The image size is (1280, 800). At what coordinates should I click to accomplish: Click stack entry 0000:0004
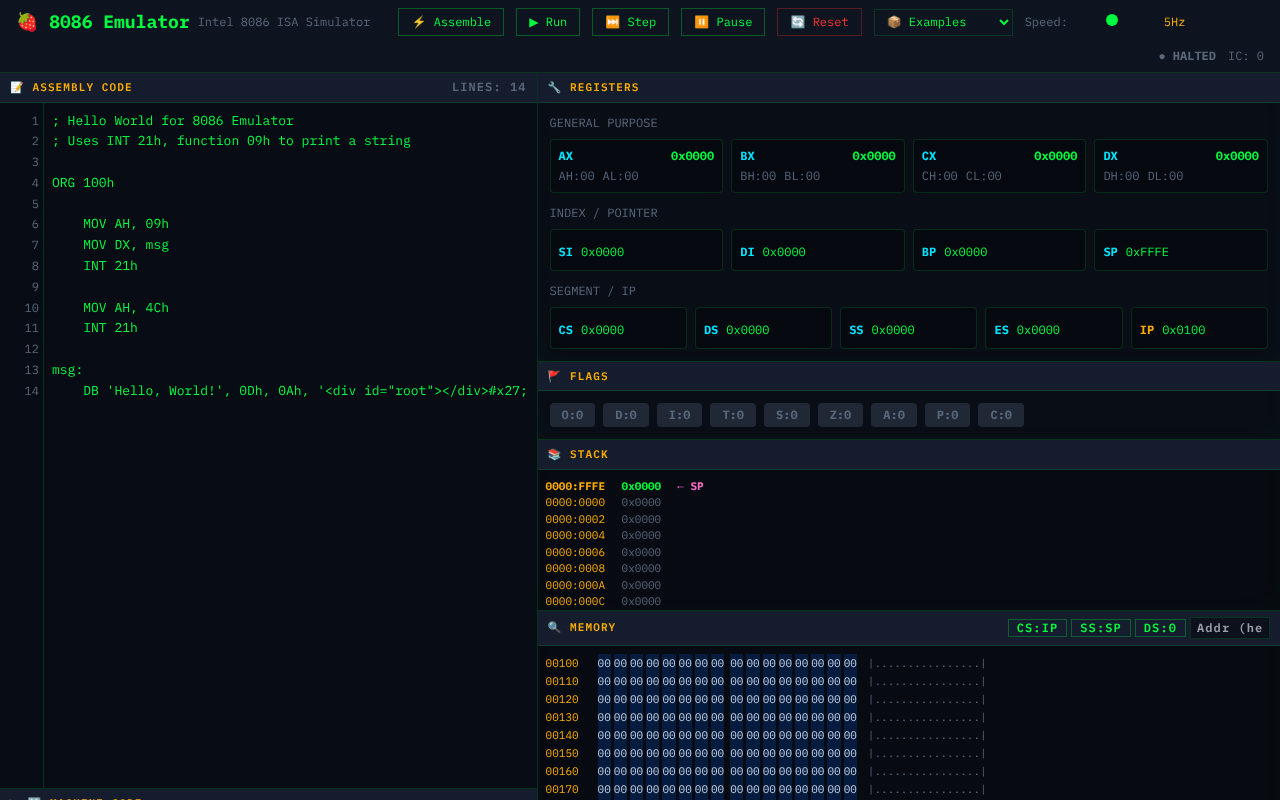pyautogui.click(x=575, y=536)
